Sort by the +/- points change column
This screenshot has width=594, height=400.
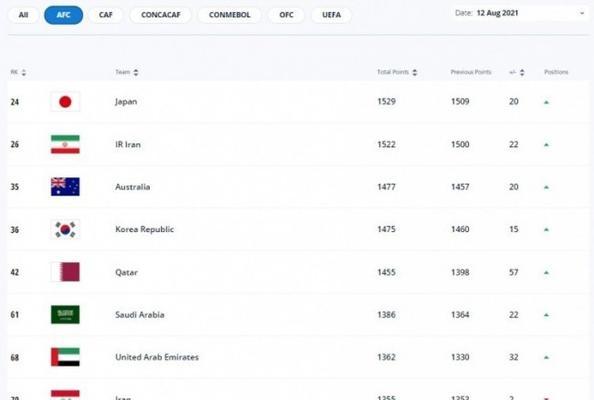(522, 72)
